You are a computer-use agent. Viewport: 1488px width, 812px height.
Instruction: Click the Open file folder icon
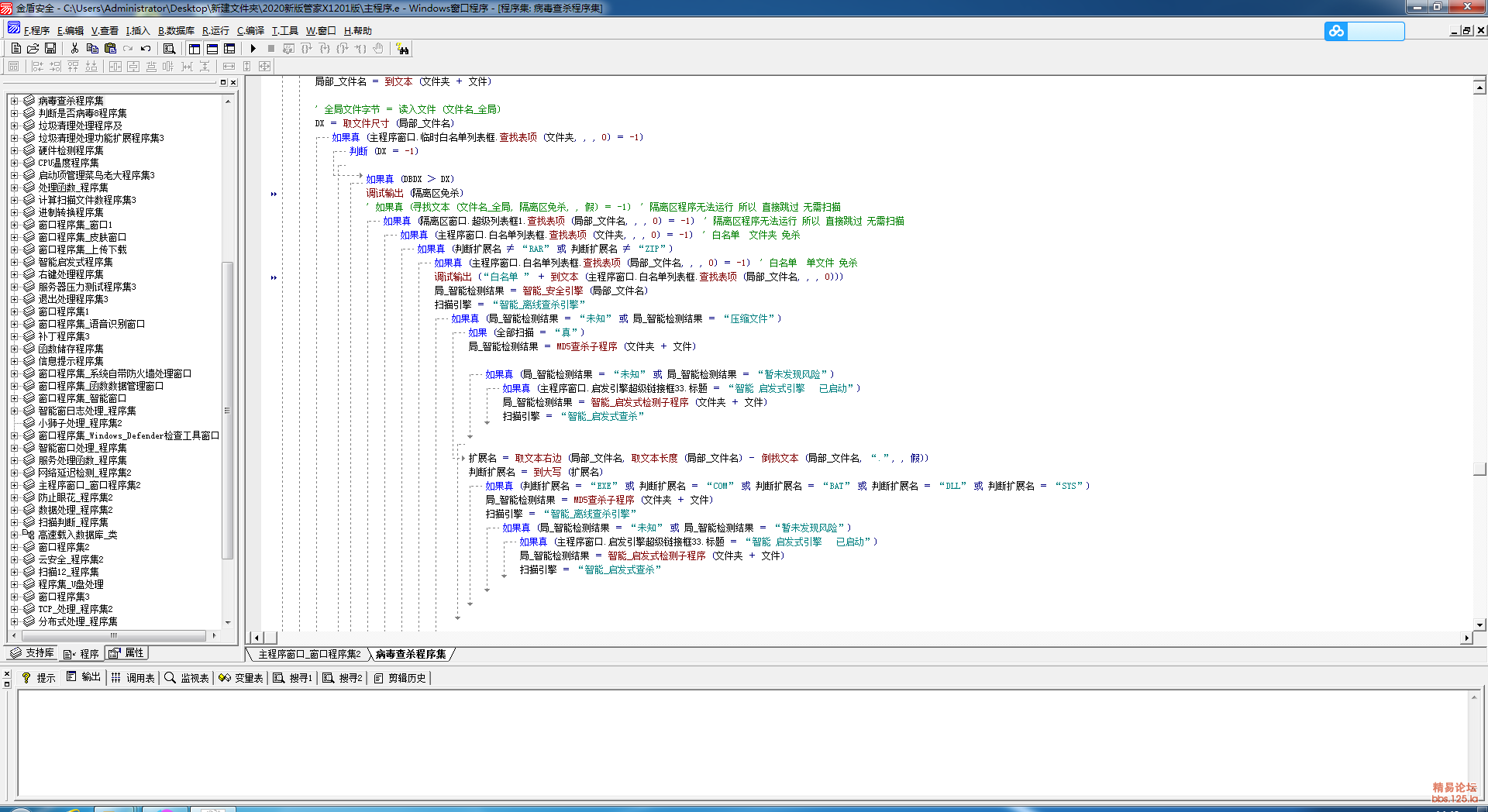(x=33, y=48)
